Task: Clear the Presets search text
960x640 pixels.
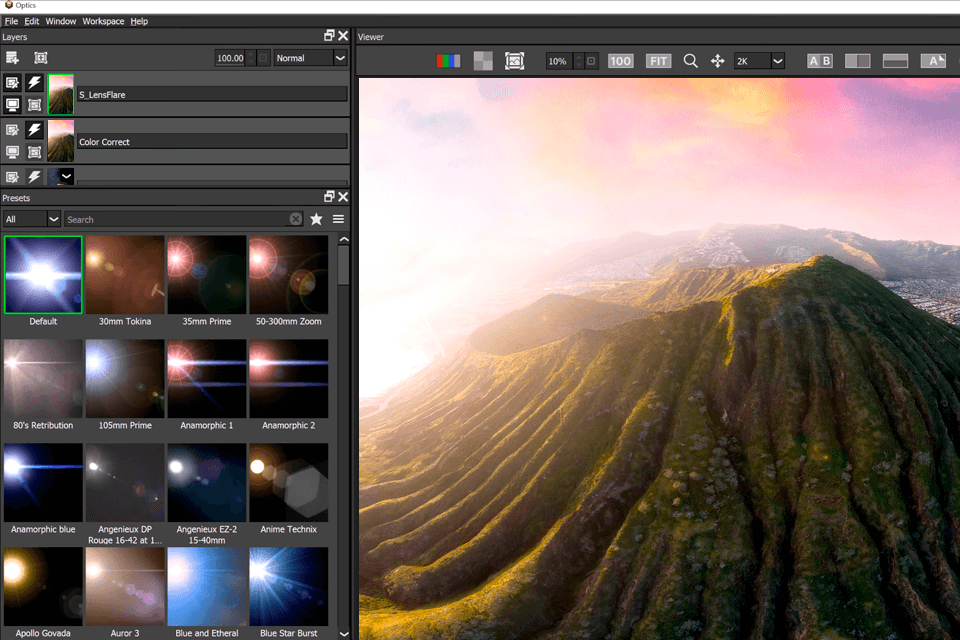Action: (x=296, y=219)
